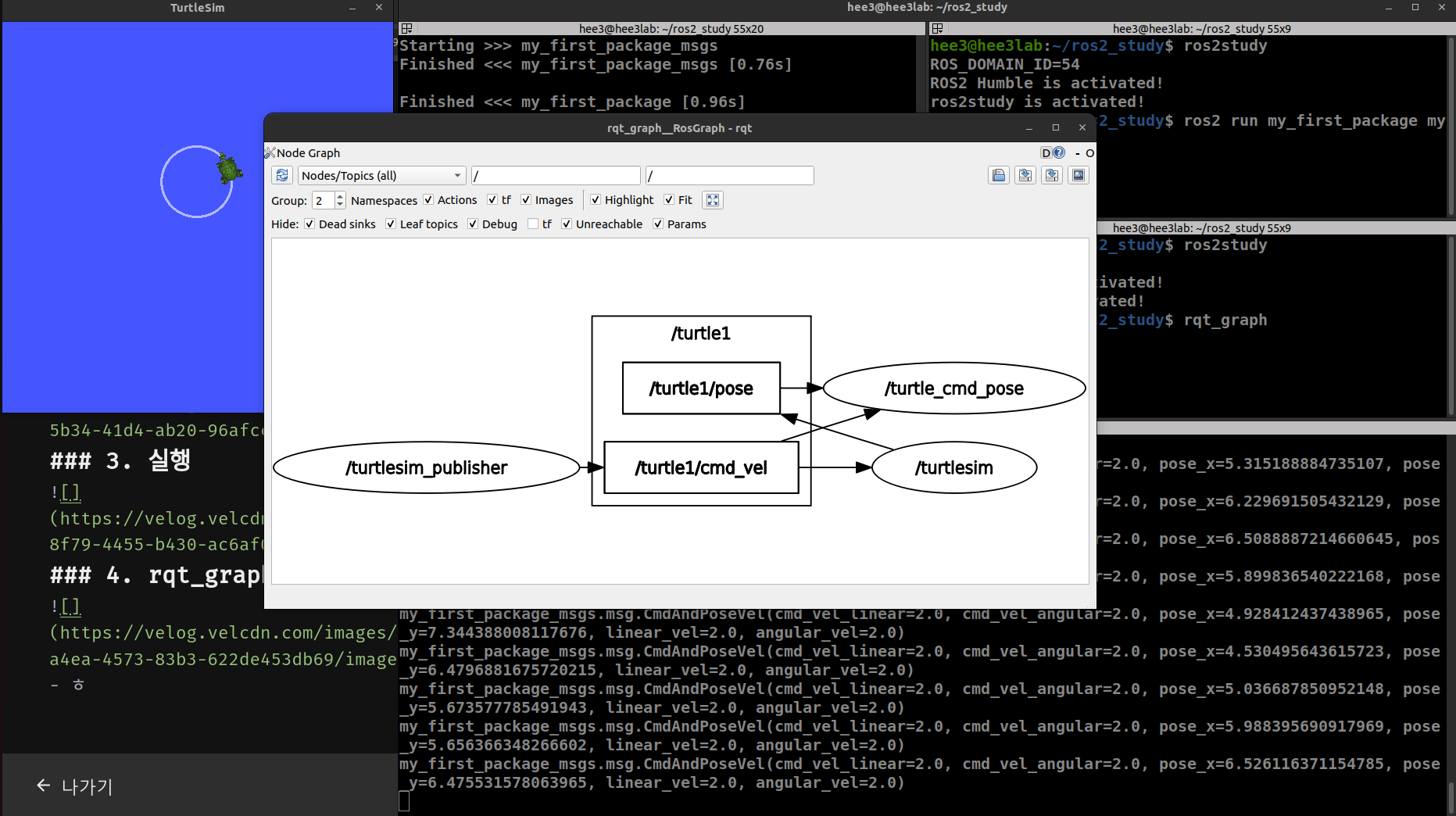Maximize the rqt_graph window
The image size is (1456, 816).
pos(1056,128)
